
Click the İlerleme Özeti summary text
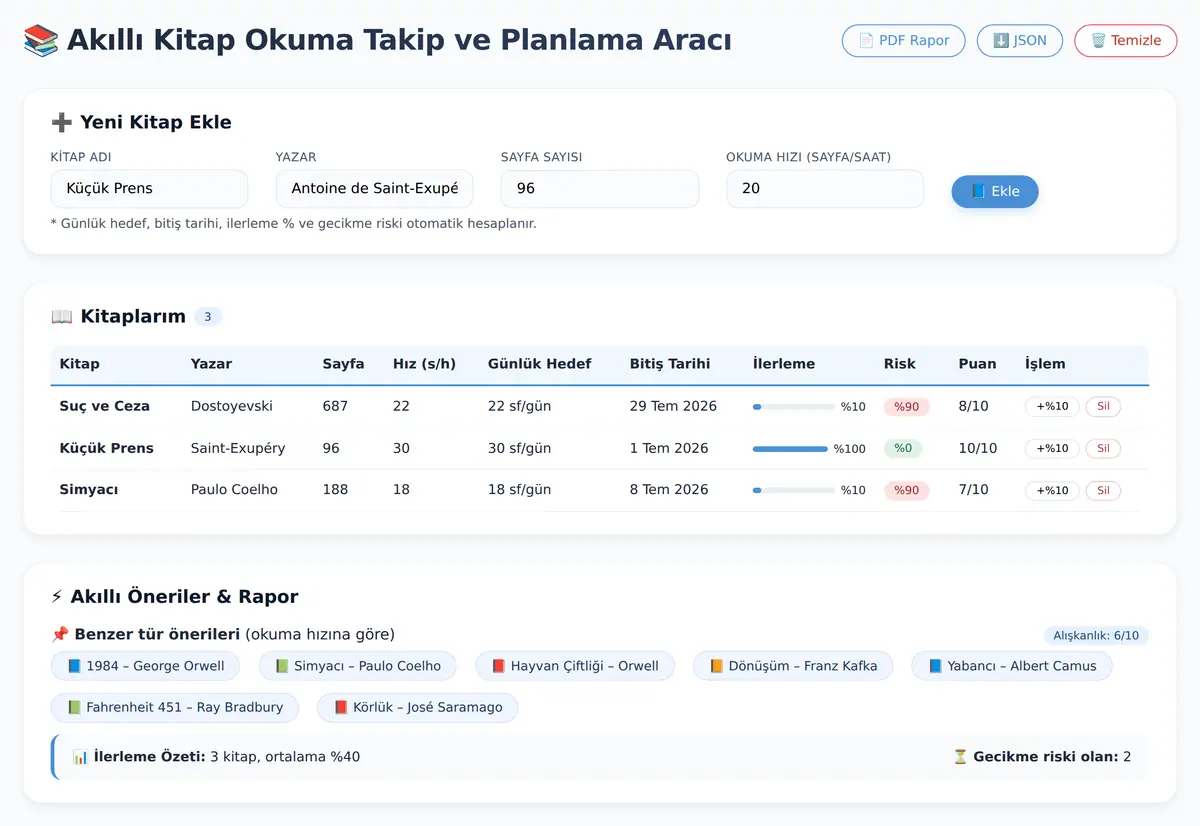tap(216, 757)
